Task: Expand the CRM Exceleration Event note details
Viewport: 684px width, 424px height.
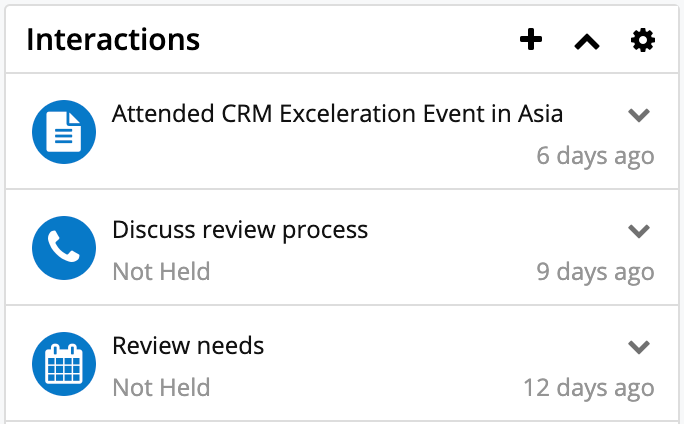Action: point(639,115)
